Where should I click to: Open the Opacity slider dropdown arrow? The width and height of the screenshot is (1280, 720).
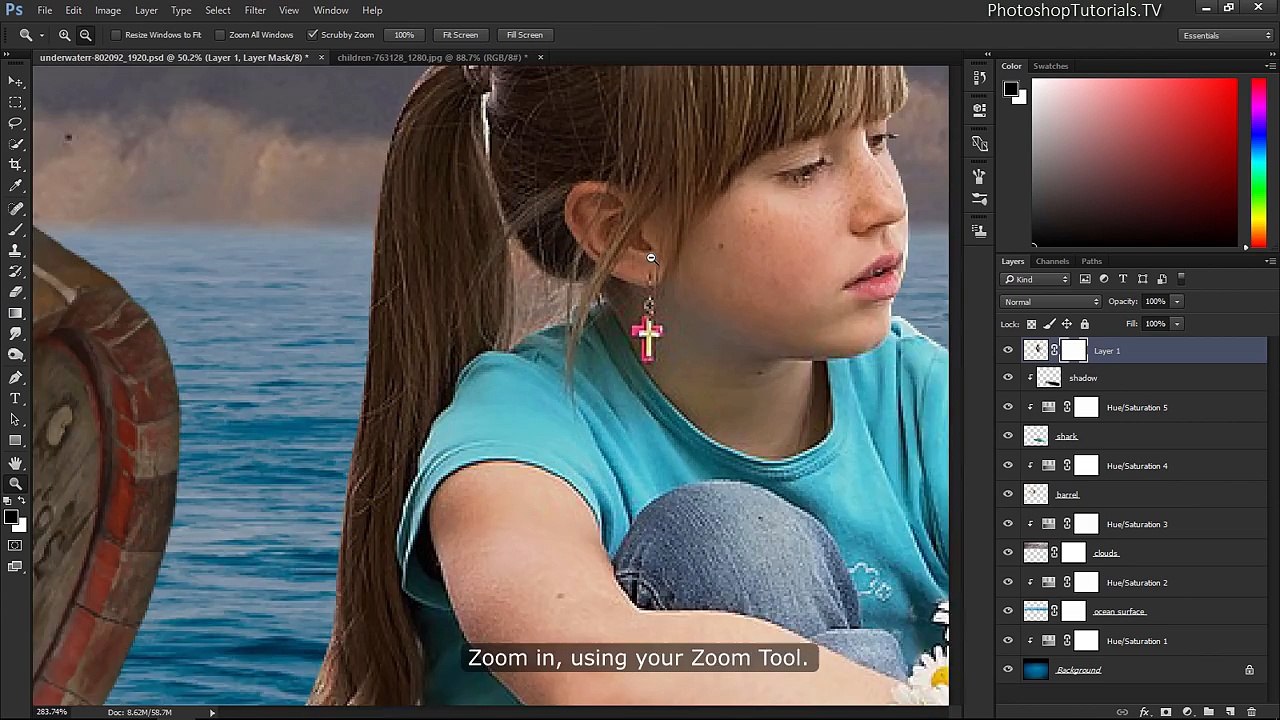coord(1177,302)
